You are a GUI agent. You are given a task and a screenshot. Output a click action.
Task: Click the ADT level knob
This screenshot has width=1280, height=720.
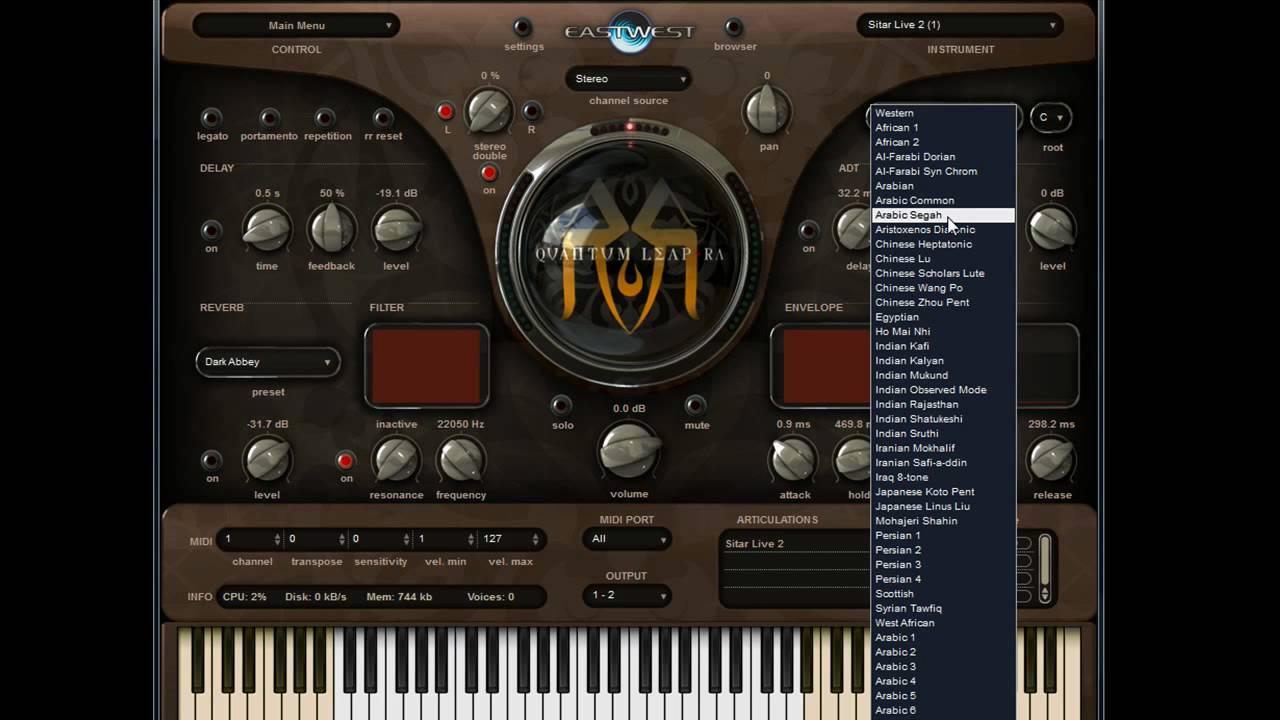[1052, 229]
